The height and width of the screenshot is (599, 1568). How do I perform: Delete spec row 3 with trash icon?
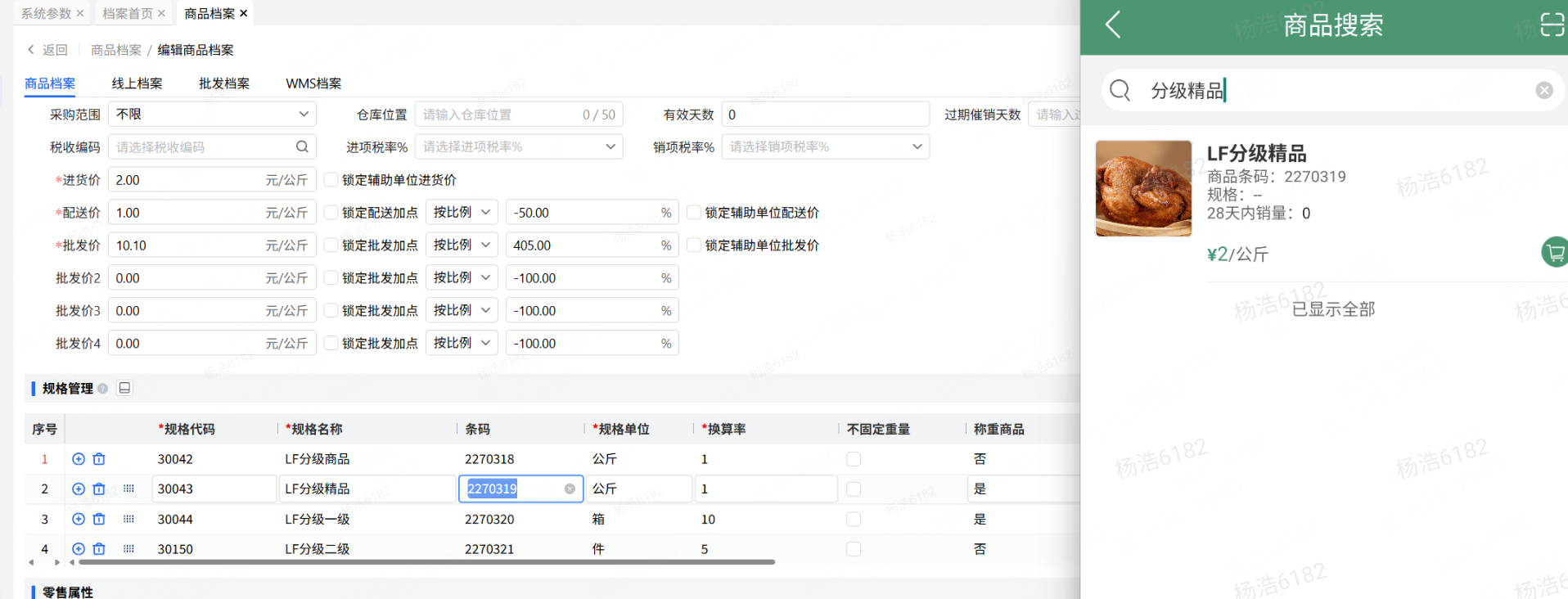99,519
